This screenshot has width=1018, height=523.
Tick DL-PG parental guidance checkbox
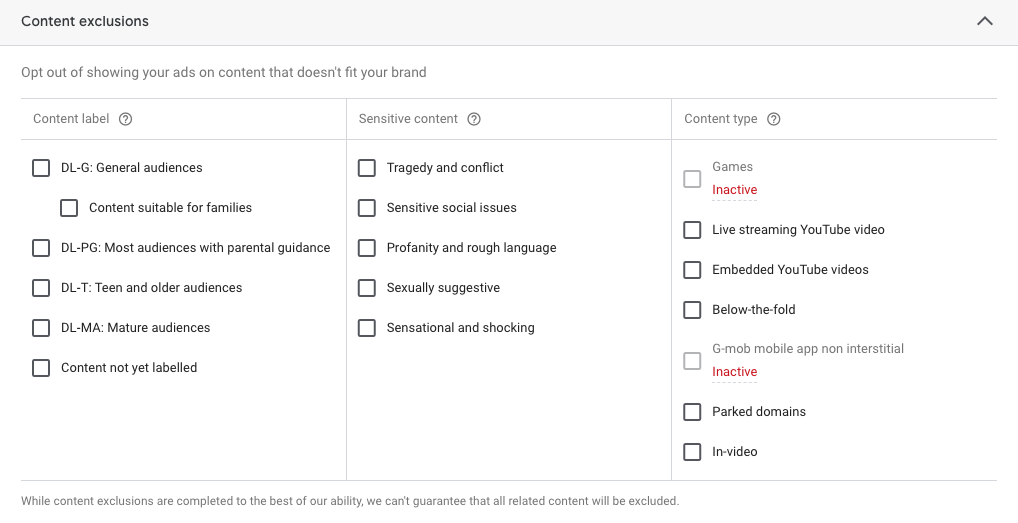(41, 248)
